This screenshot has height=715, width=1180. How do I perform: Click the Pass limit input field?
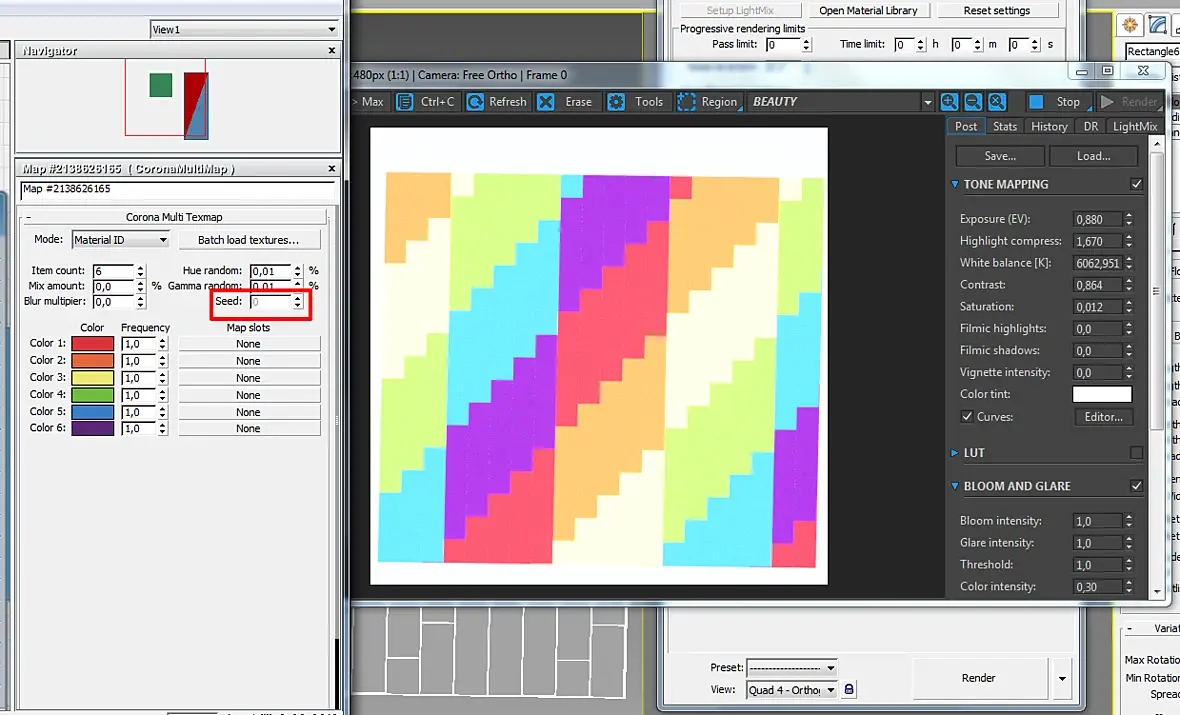coord(783,44)
